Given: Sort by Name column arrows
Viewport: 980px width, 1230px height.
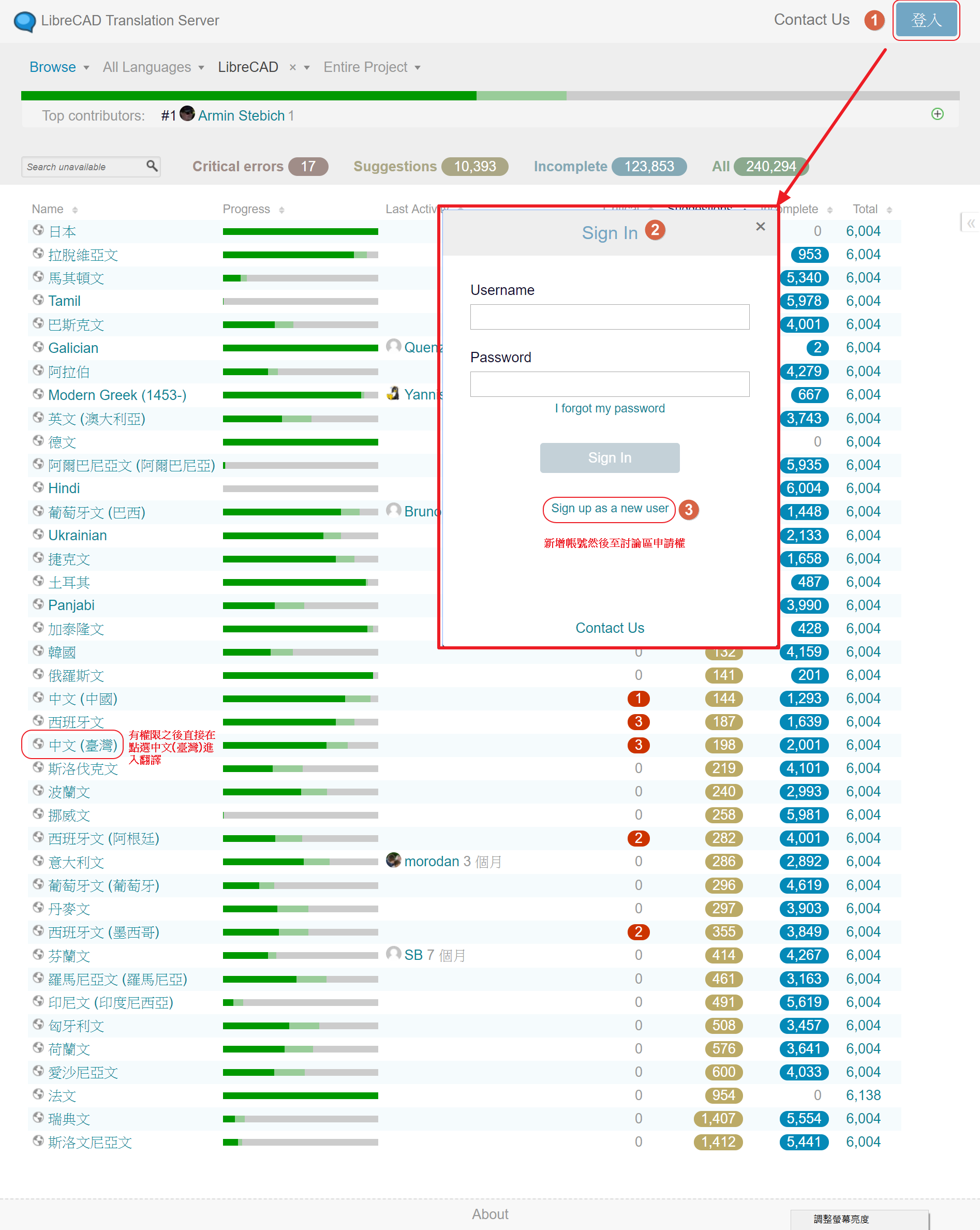Looking at the screenshot, I should (76, 210).
